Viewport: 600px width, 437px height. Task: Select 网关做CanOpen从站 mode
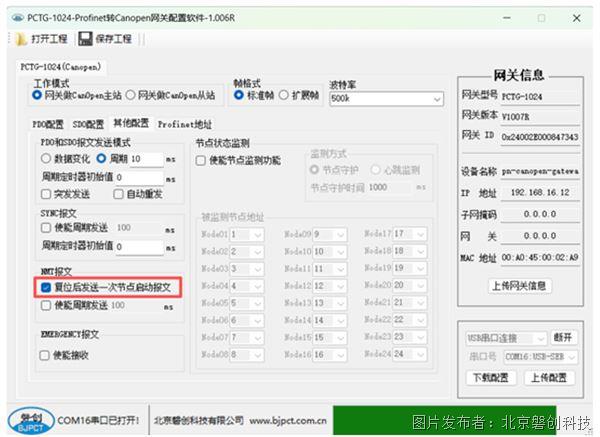[130, 95]
